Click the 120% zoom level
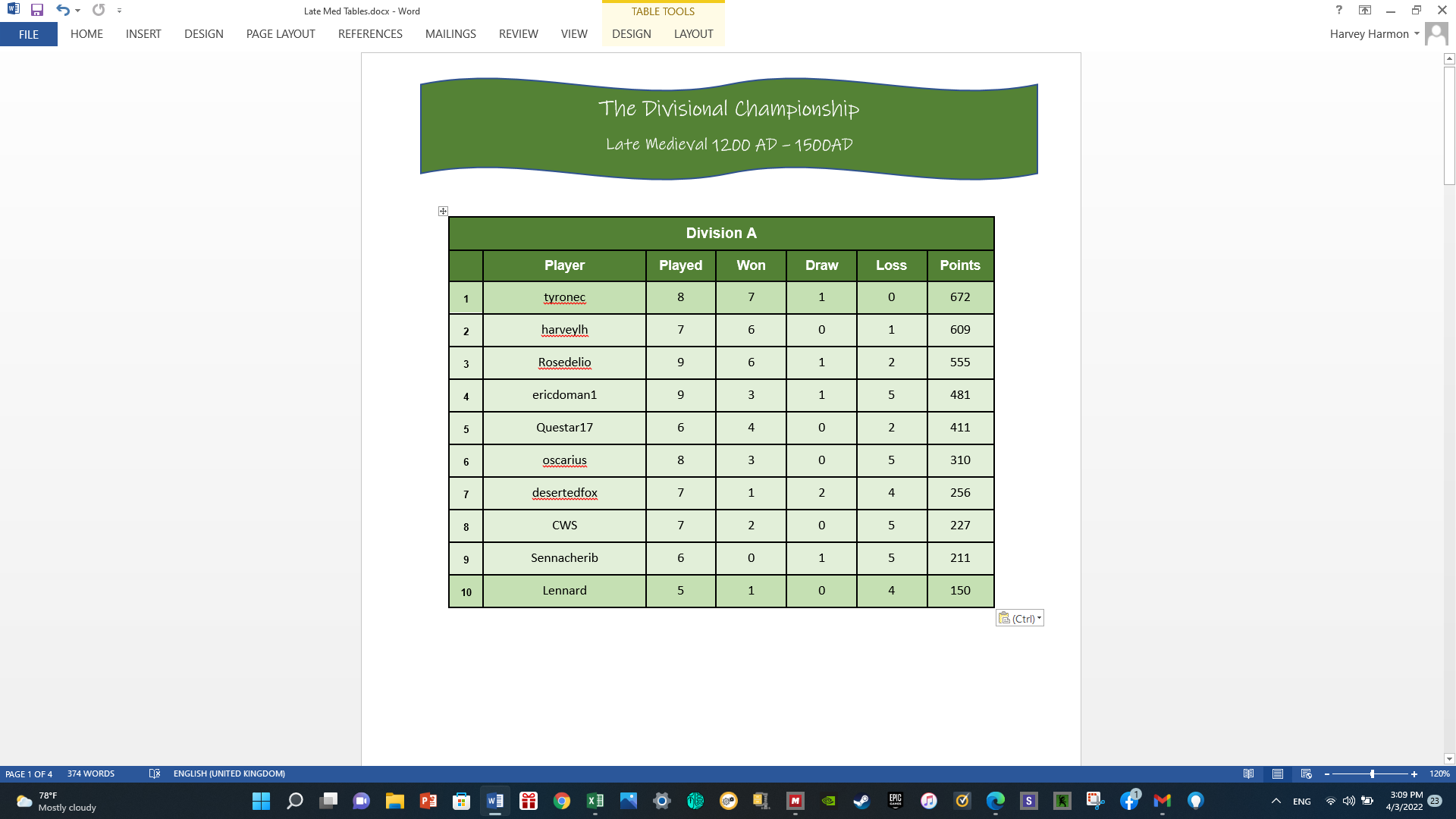1456x819 pixels. coord(1439,774)
